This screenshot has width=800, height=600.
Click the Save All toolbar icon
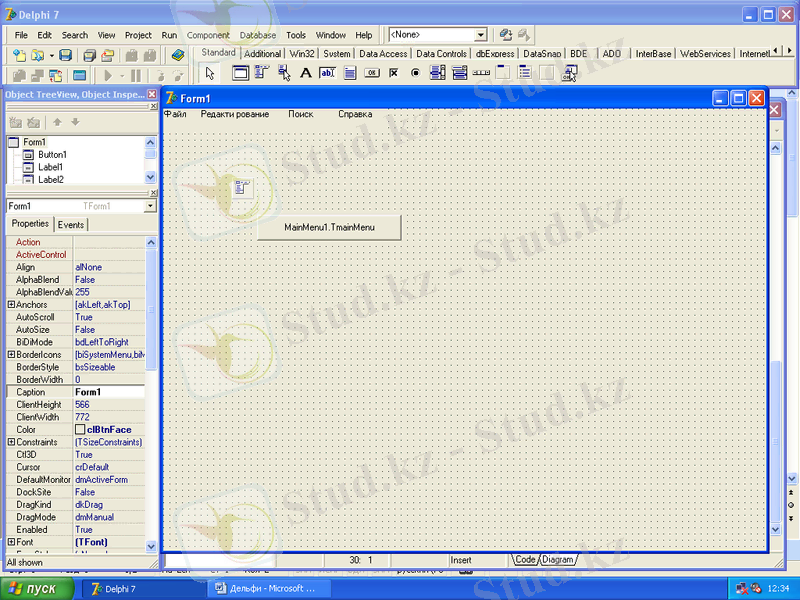tap(90, 55)
